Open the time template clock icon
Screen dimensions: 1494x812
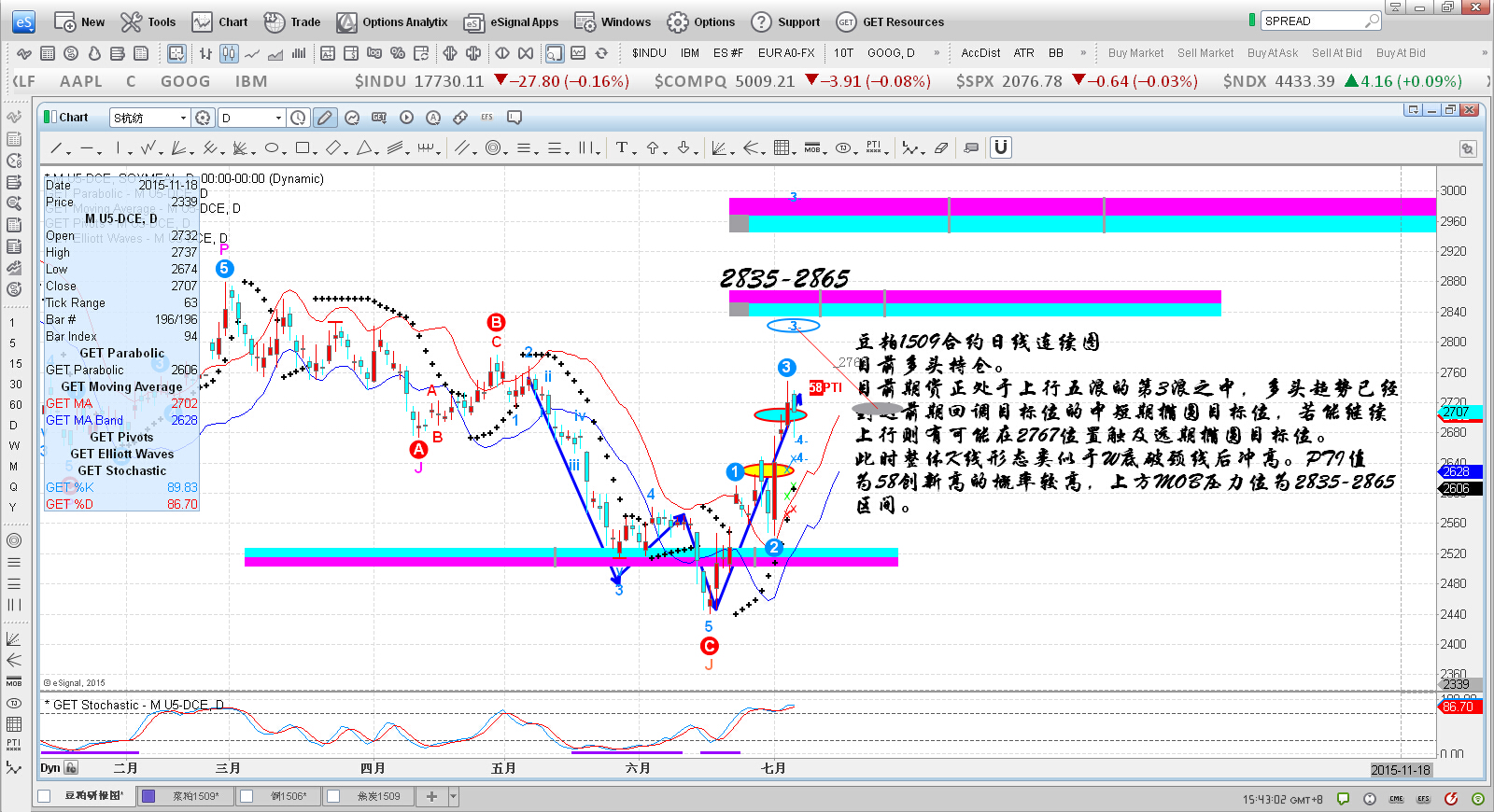[298, 118]
